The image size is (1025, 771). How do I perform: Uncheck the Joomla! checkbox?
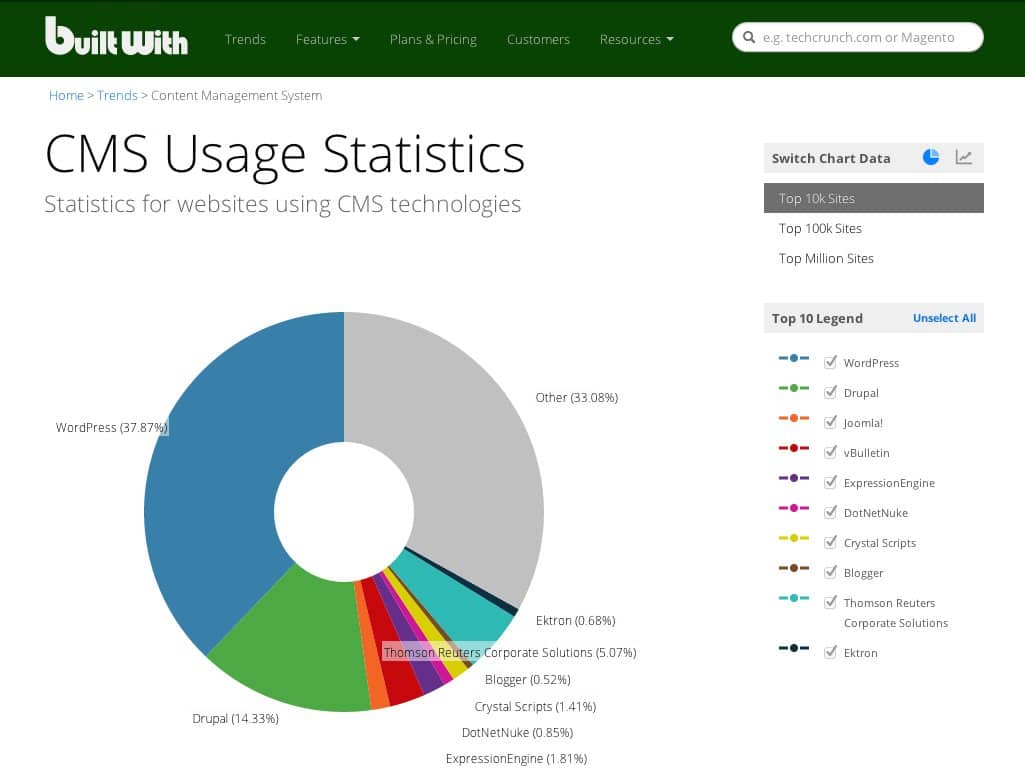[830, 422]
